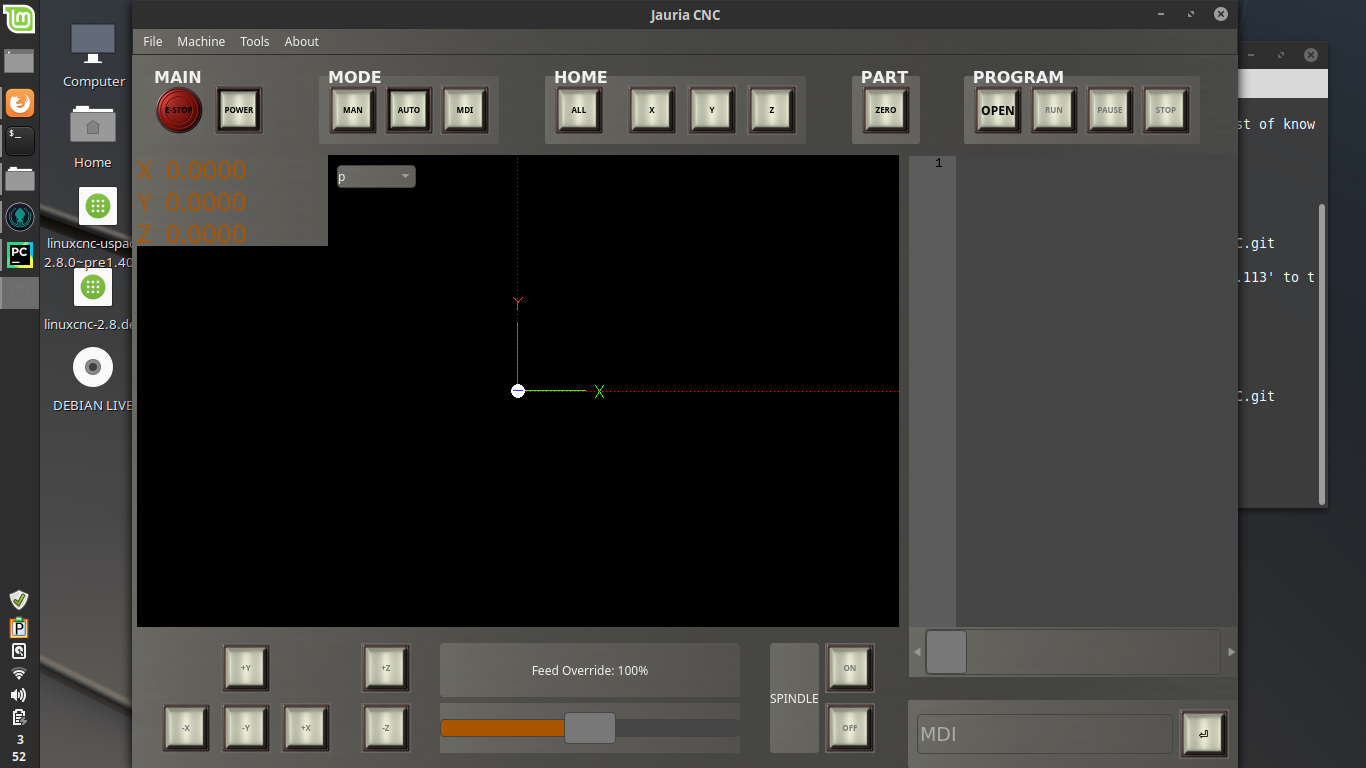Viewport: 1366px width, 768px height.
Task: Click the X 0.0000 position readout
Action: [191, 170]
